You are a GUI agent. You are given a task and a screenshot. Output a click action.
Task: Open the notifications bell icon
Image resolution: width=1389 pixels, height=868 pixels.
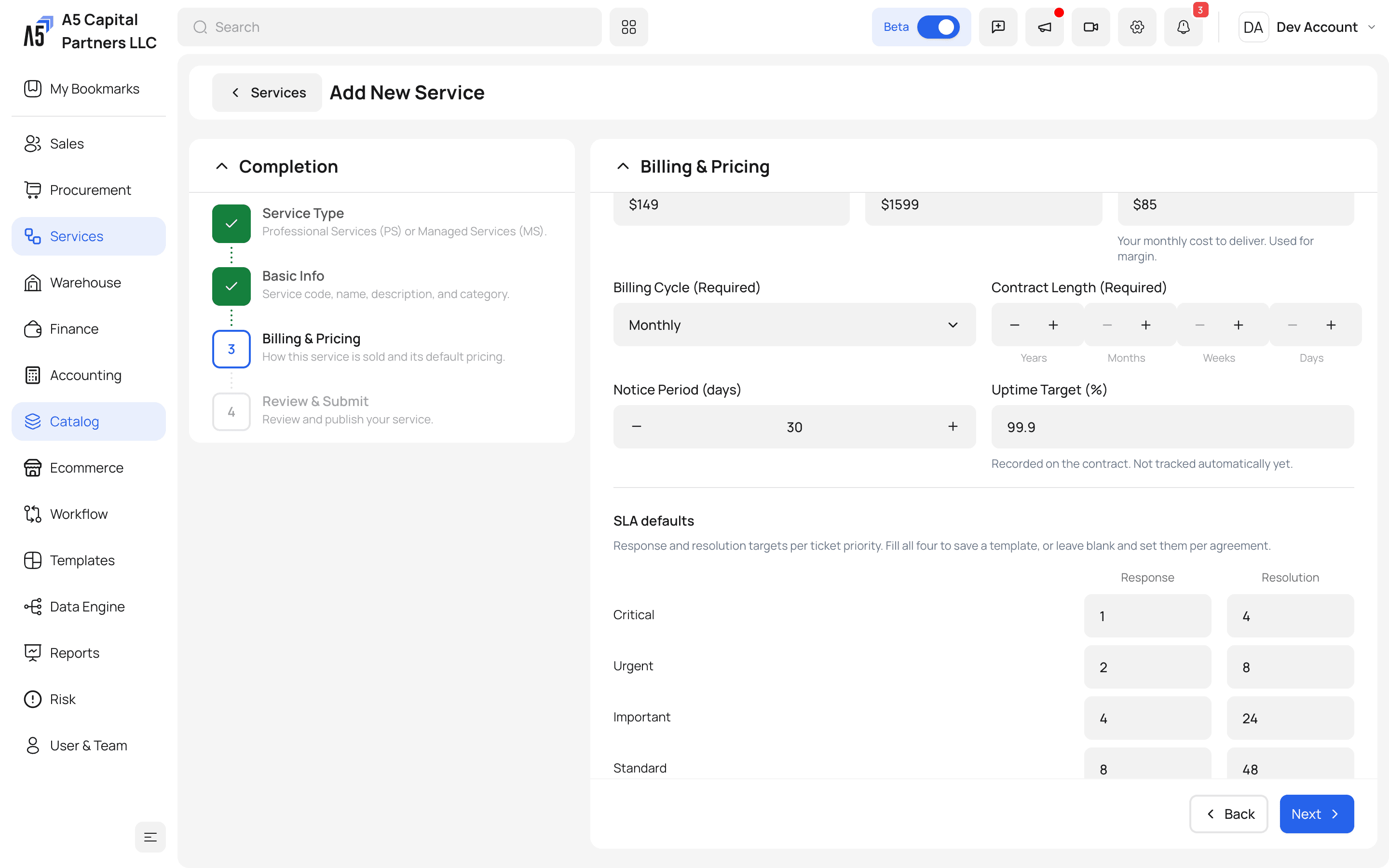1184,27
